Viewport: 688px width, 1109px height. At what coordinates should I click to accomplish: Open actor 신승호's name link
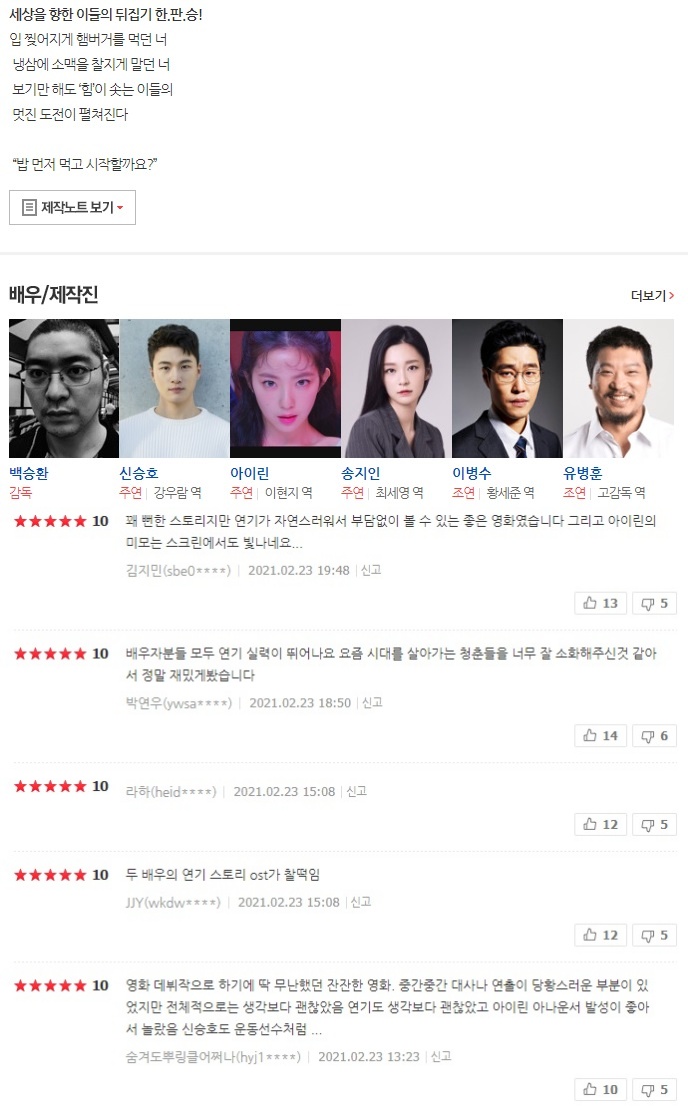139,473
